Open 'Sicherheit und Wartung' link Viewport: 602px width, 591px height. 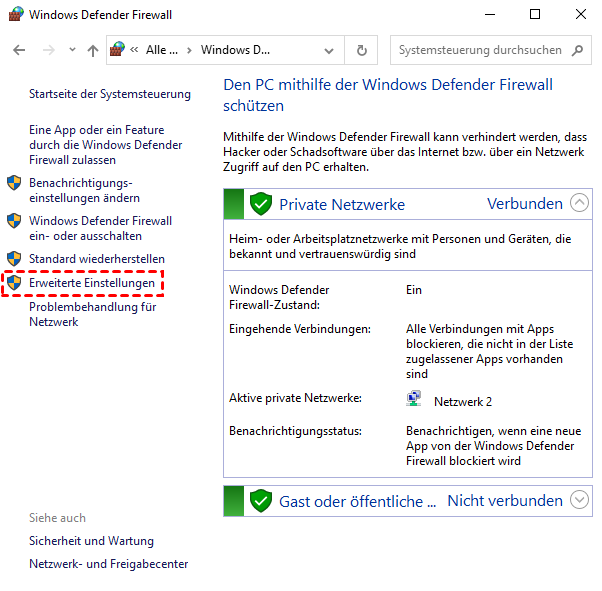(91, 541)
